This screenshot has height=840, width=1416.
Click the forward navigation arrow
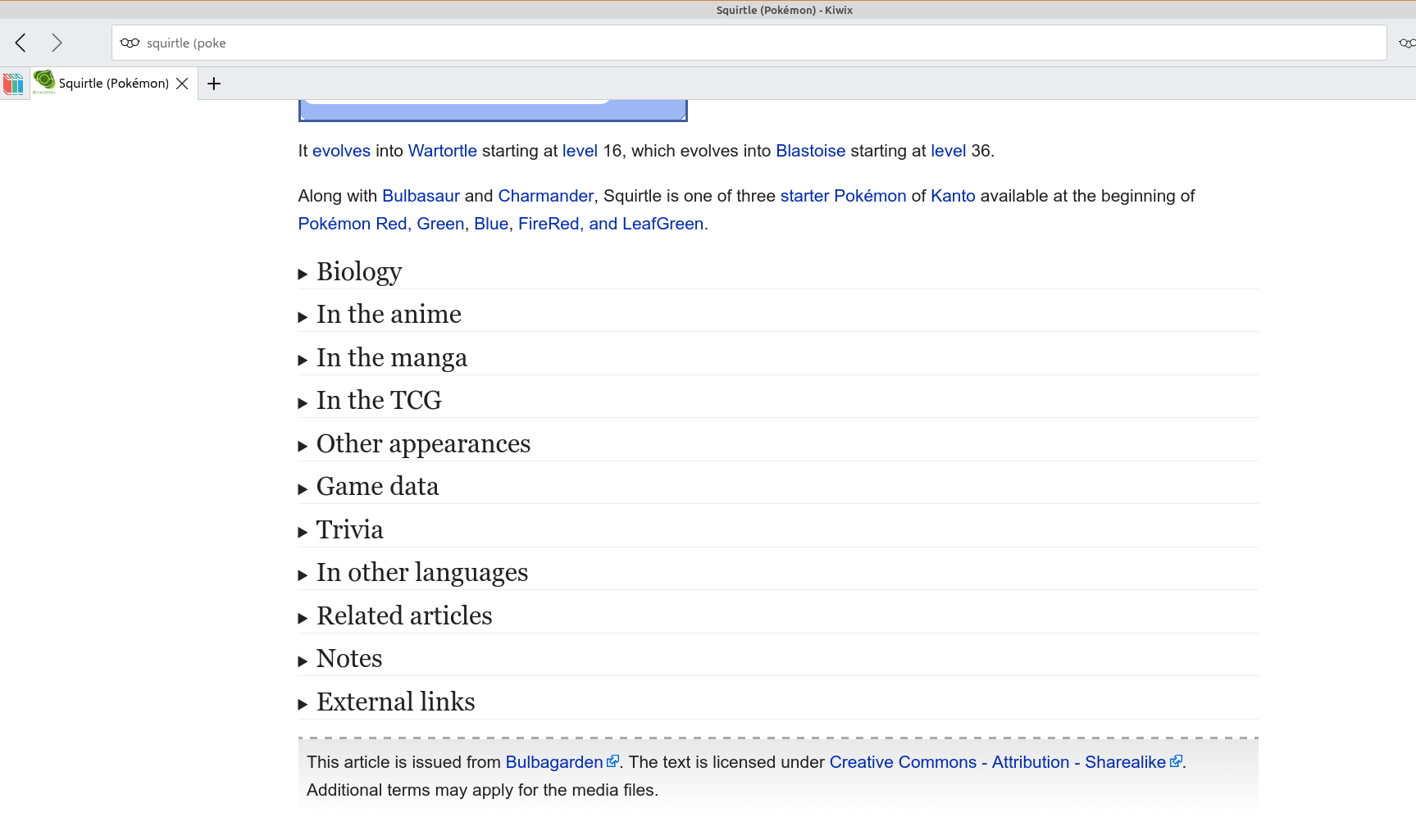56,43
